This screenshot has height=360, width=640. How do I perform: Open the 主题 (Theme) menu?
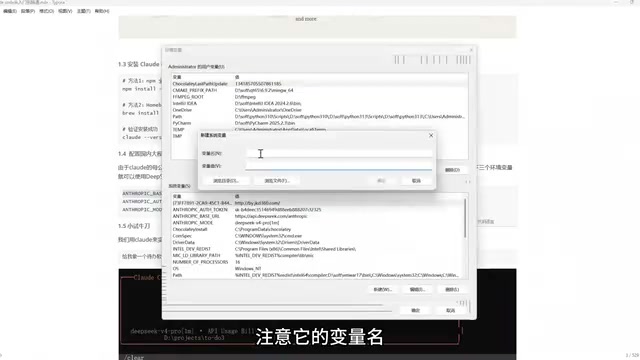pyautogui.click(x=83, y=11)
